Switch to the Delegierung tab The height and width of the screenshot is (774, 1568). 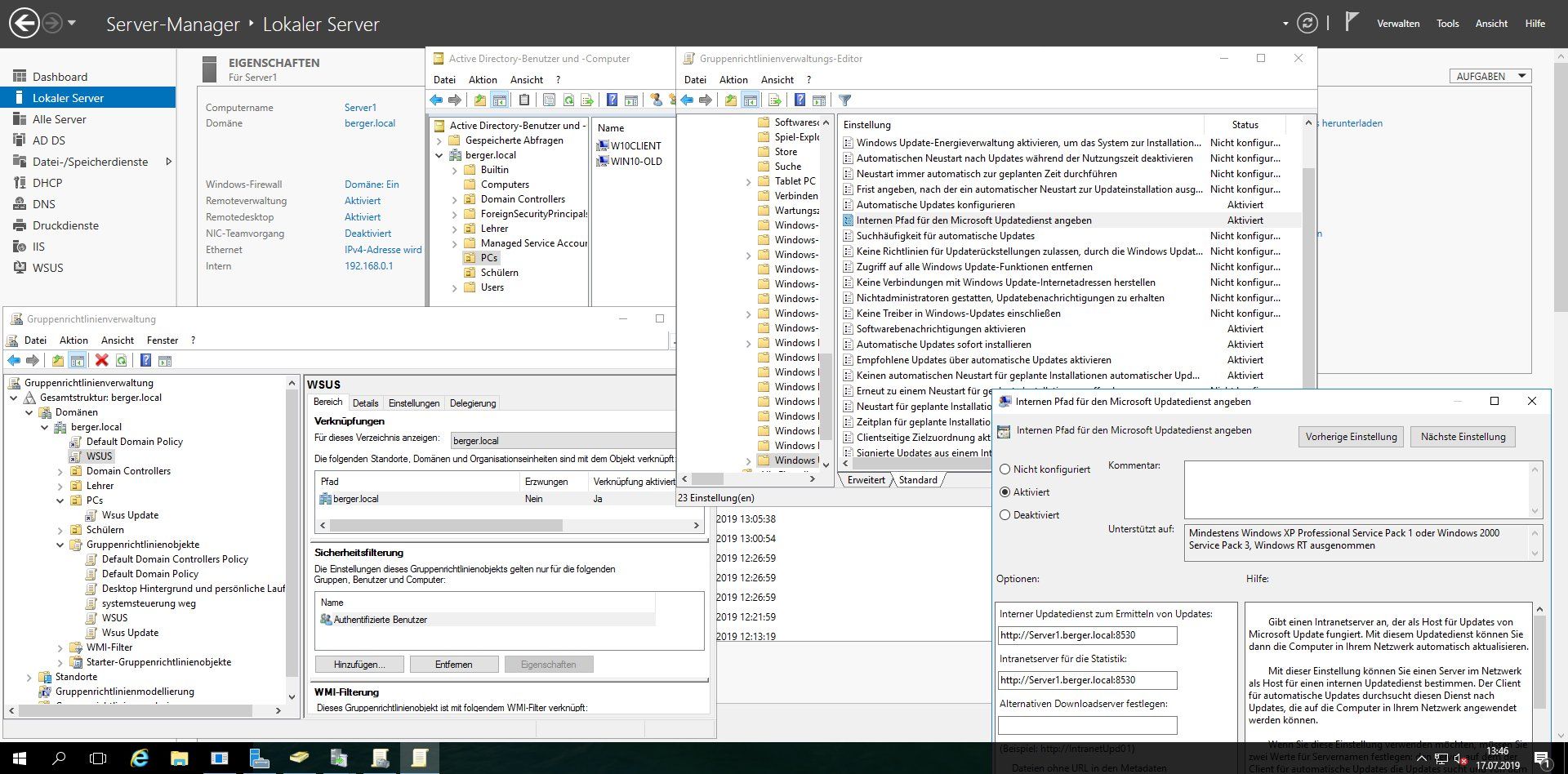coord(473,403)
